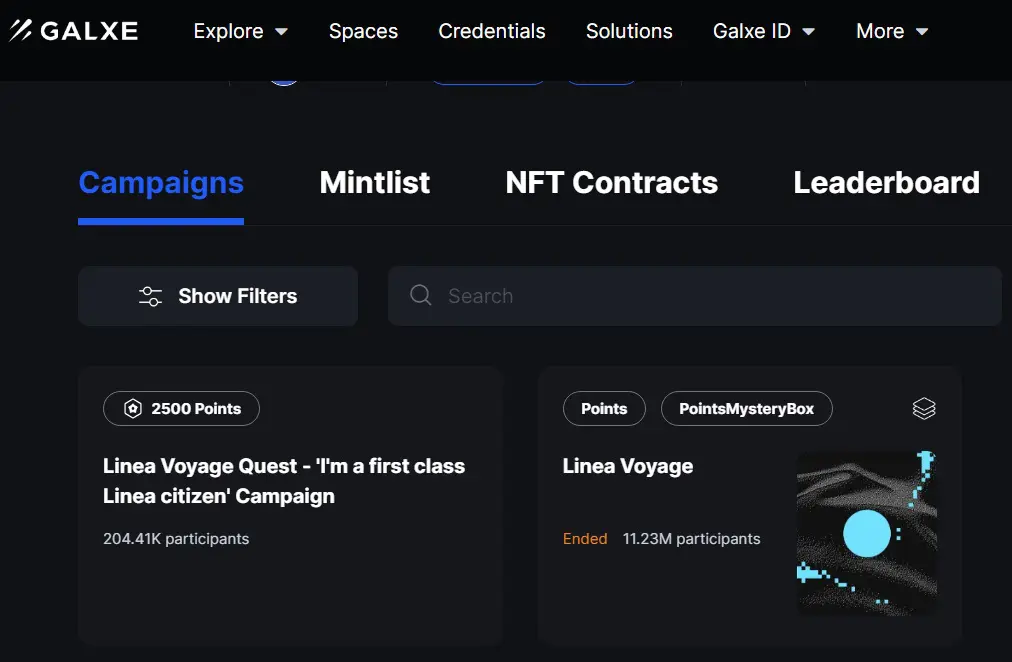This screenshot has width=1012, height=662.
Task: Click the filter sliders icon
Action: (150, 296)
